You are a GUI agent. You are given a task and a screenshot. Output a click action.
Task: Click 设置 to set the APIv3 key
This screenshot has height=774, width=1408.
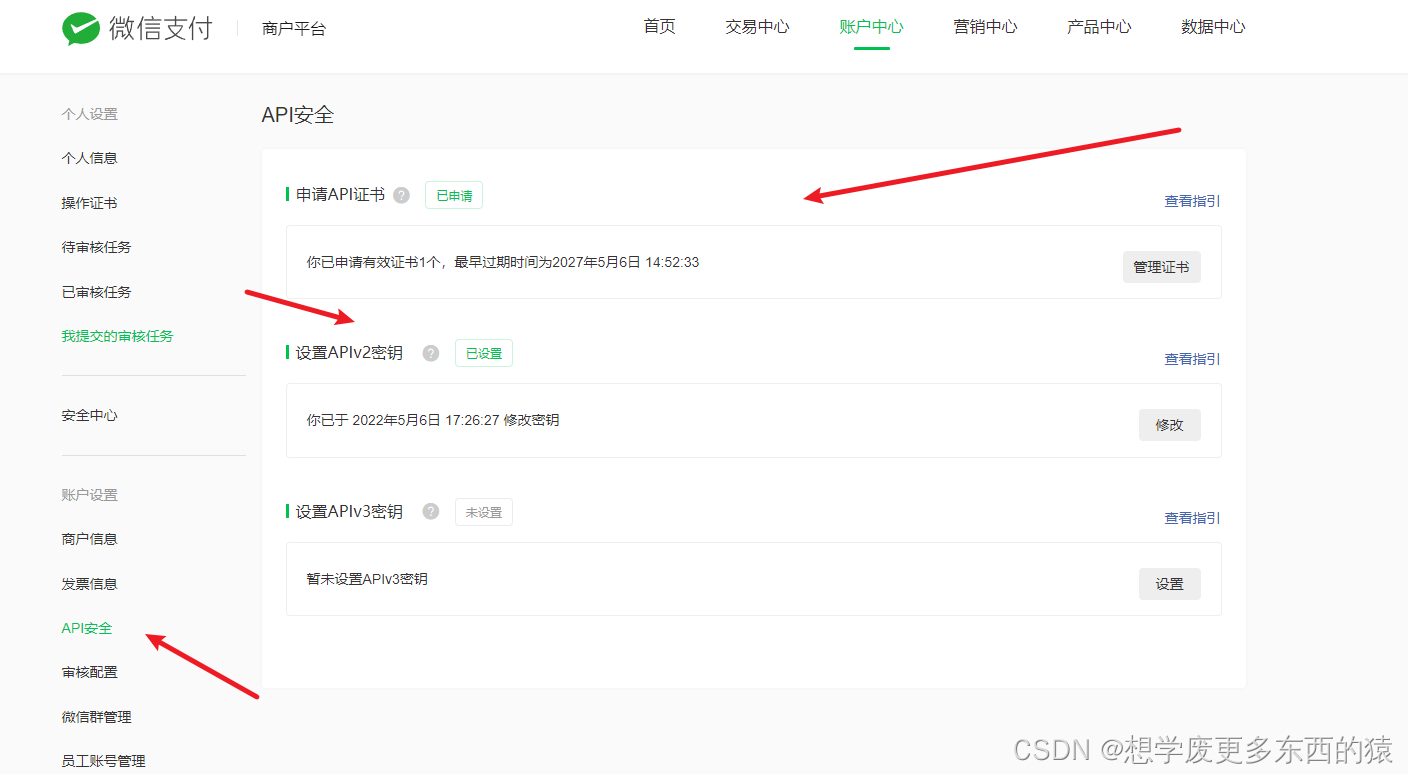(1169, 583)
